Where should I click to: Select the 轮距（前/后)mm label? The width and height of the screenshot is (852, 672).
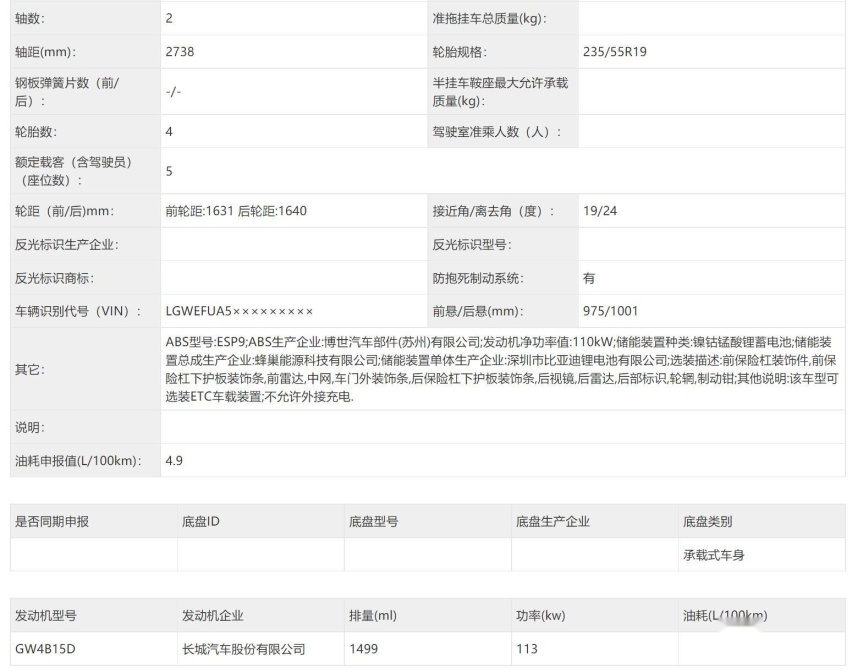tap(65, 211)
